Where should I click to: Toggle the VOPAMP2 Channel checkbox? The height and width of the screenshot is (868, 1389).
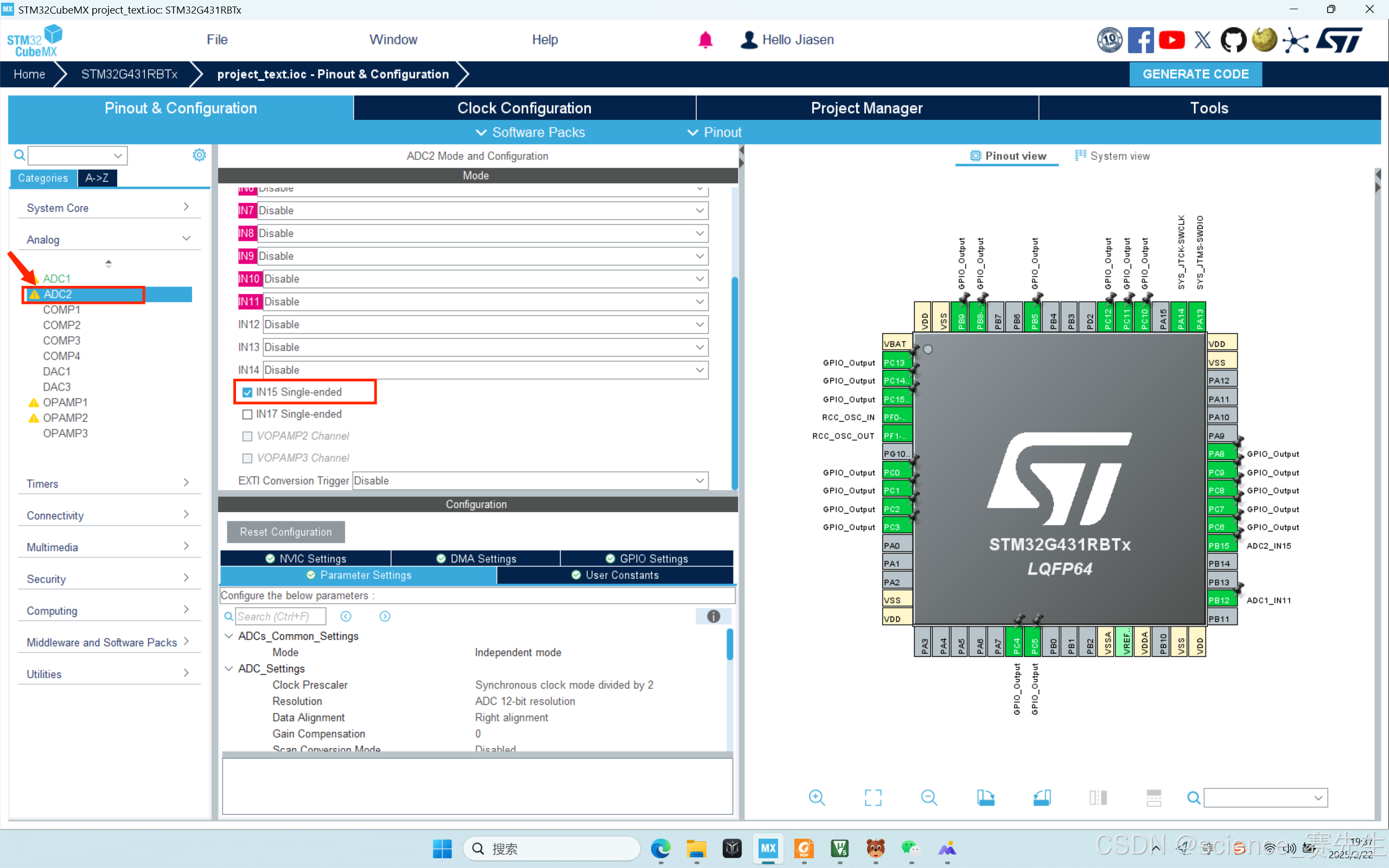(247, 436)
